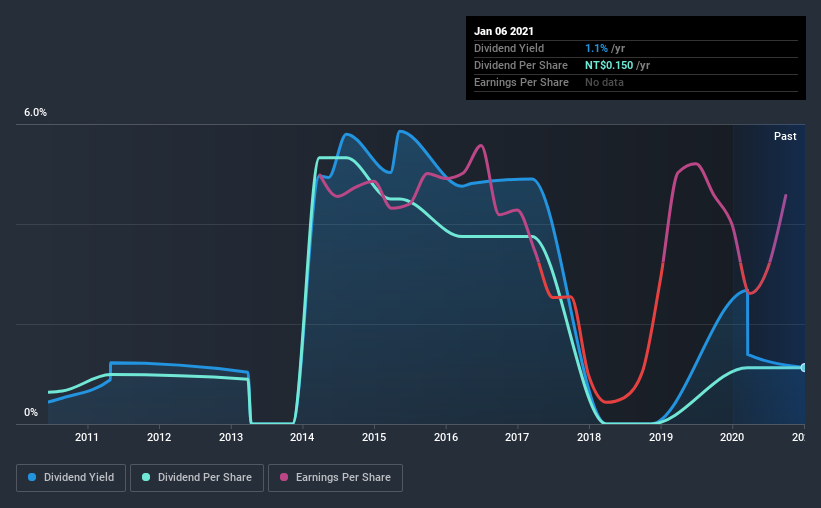The height and width of the screenshot is (508, 821).
Task: Select the 2012 x-axis label
Action: tap(159, 437)
